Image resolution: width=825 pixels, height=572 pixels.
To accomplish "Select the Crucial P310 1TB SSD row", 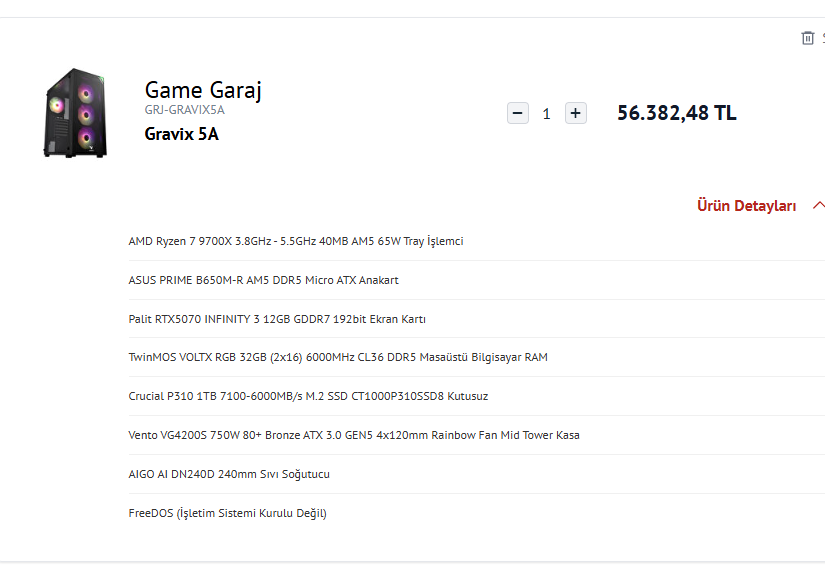I will tap(308, 396).
